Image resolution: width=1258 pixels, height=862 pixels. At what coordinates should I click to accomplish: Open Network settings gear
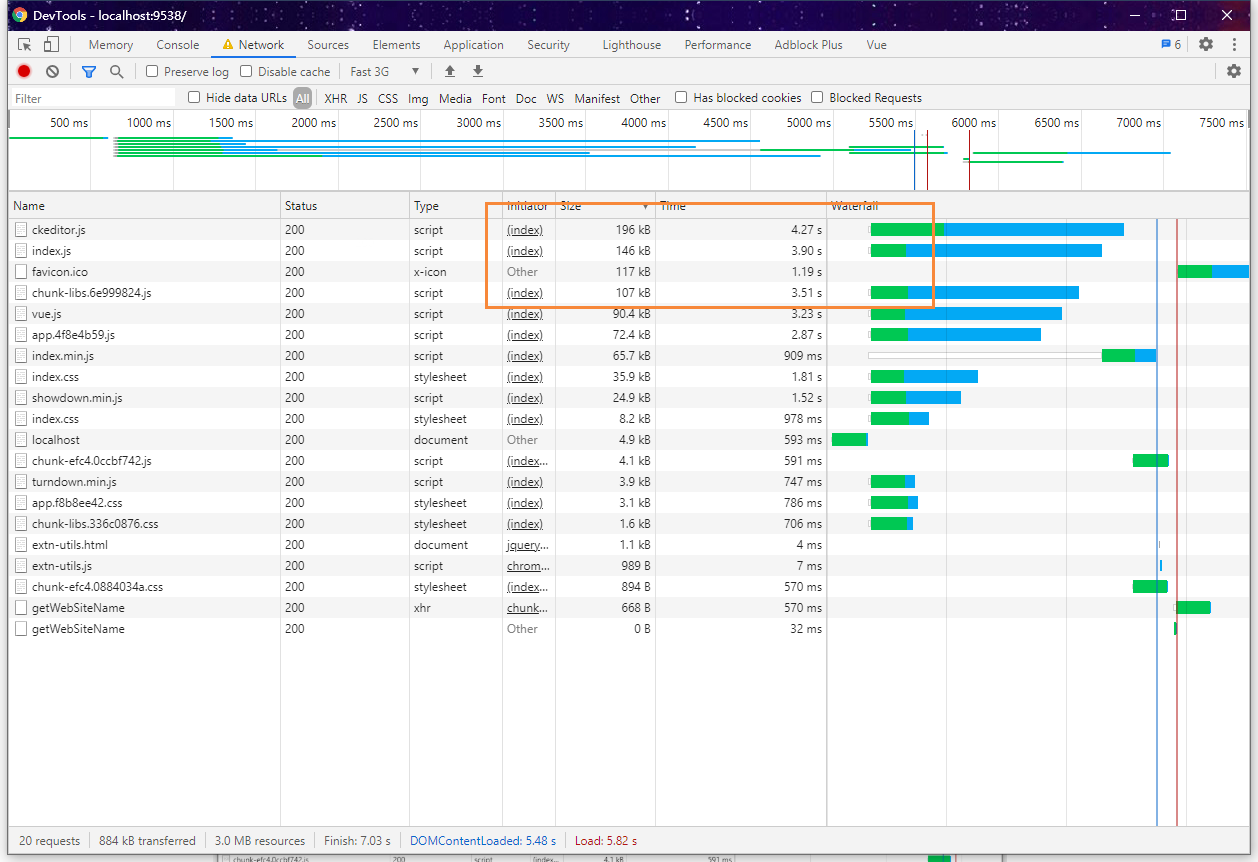(x=1234, y=71)
